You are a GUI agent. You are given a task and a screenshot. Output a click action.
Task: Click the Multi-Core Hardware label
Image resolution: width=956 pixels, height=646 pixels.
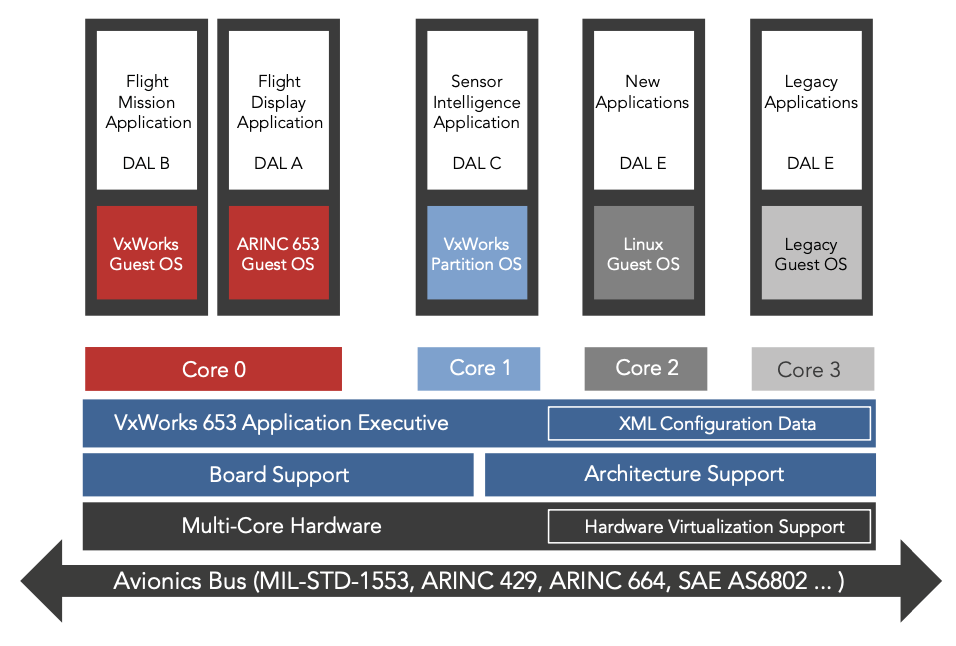coord(282,526)
